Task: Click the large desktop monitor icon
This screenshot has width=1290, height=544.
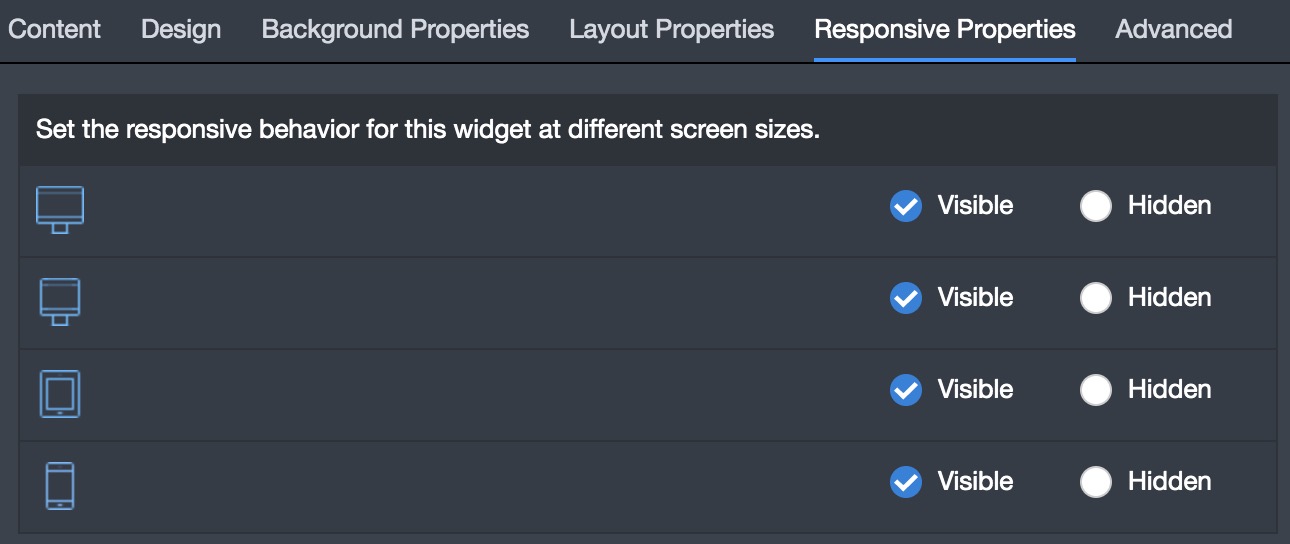Action: coord(60,210)
